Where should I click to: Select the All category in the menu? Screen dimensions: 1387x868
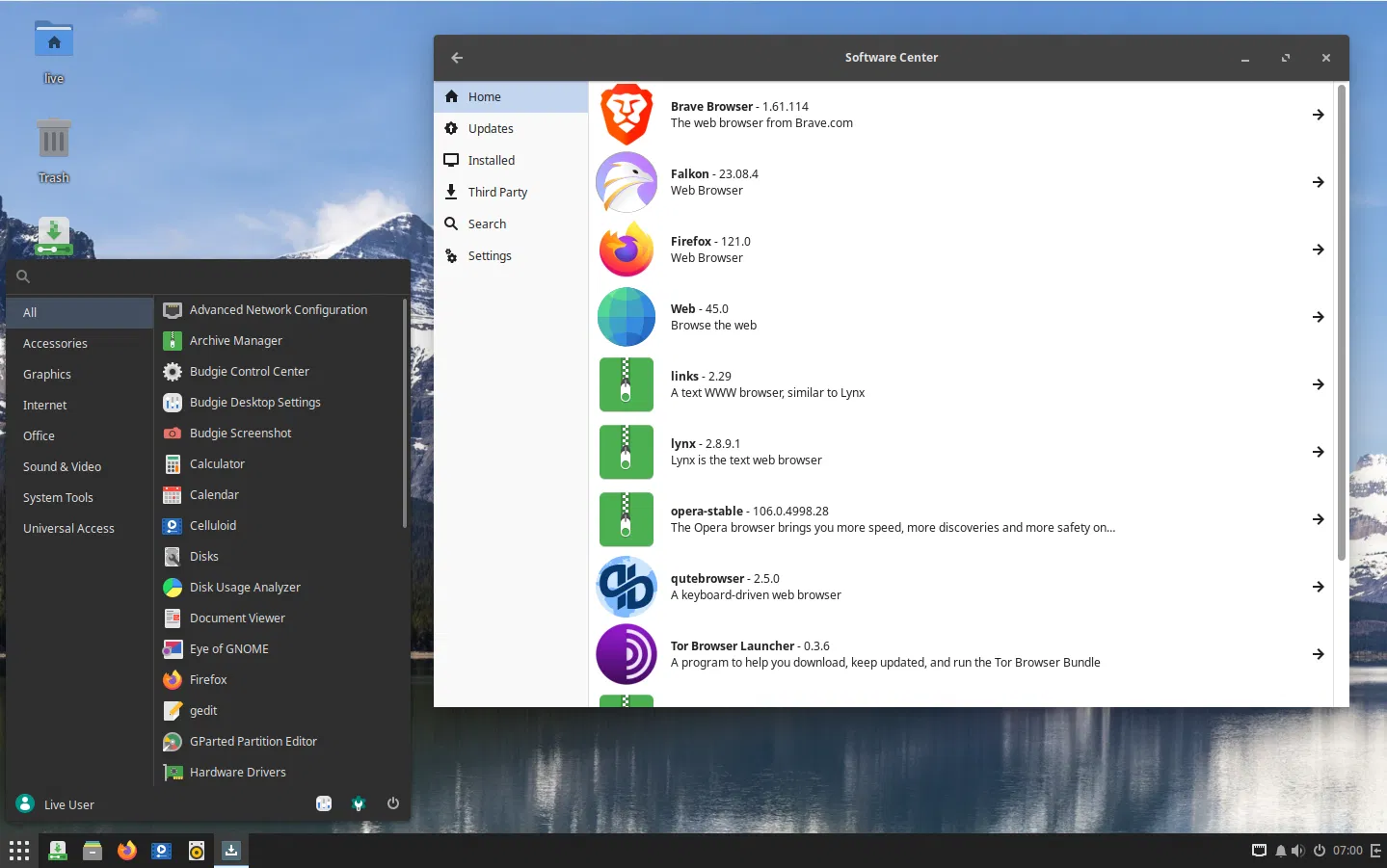[80, 312]
